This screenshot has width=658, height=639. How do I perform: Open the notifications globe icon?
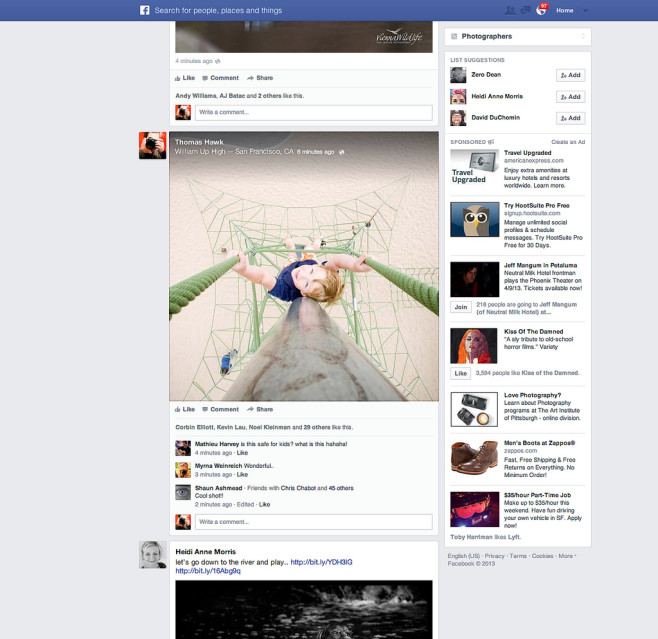(x=541, y=10)
